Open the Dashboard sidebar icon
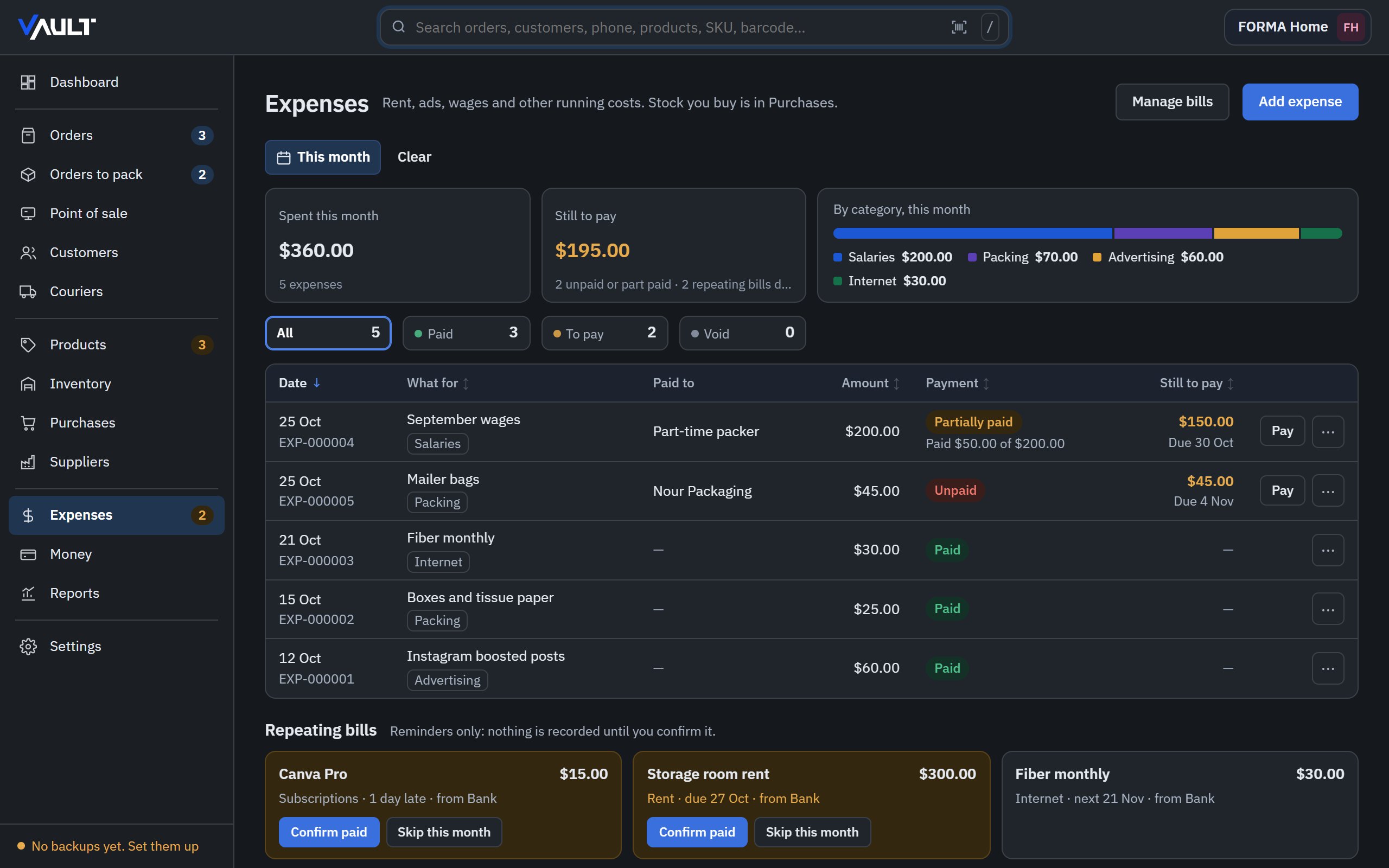 [28, 82]
